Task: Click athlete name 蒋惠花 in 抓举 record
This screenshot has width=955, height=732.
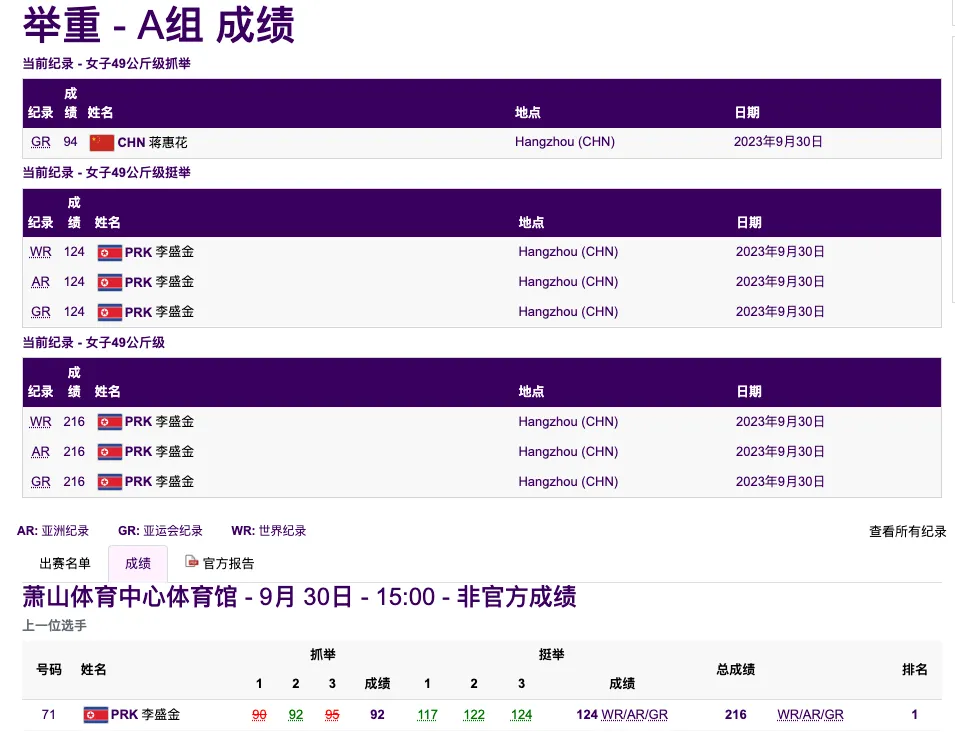Action: coord(168,142)
